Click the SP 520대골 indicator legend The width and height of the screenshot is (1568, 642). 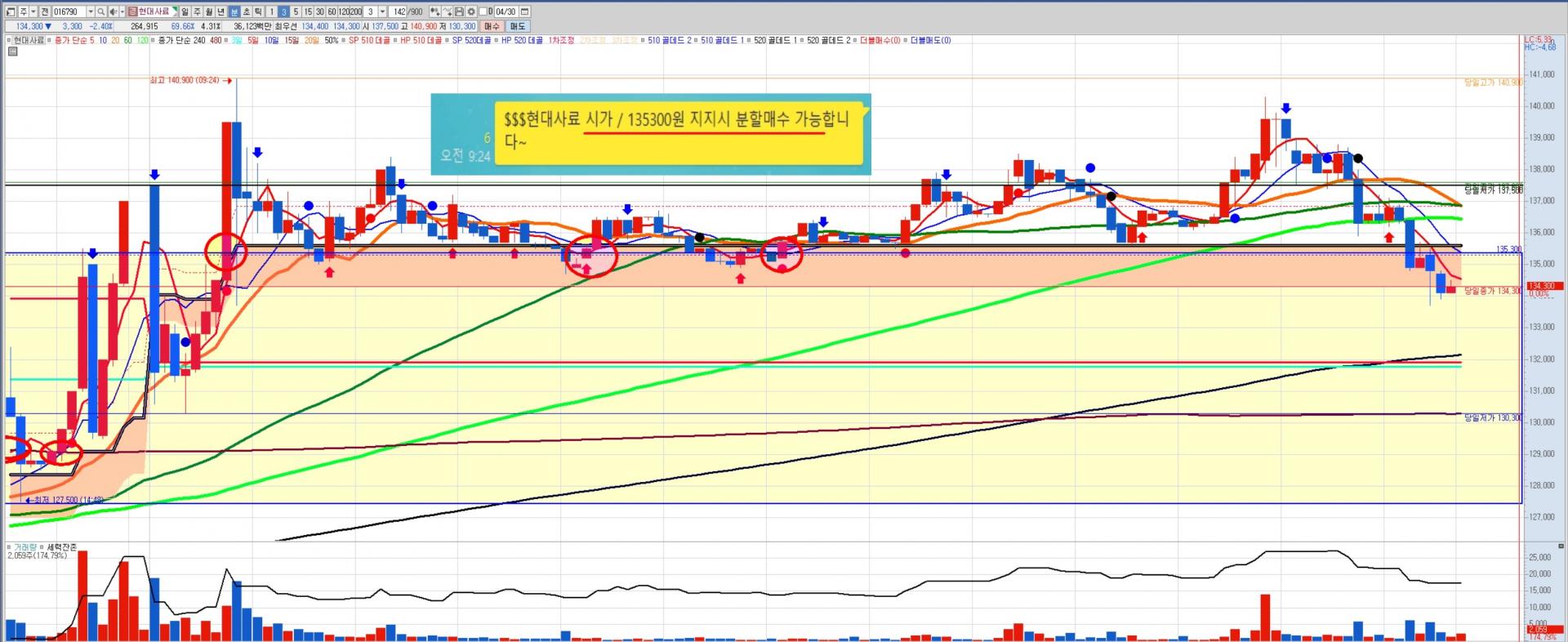click(x=470, y=40)
